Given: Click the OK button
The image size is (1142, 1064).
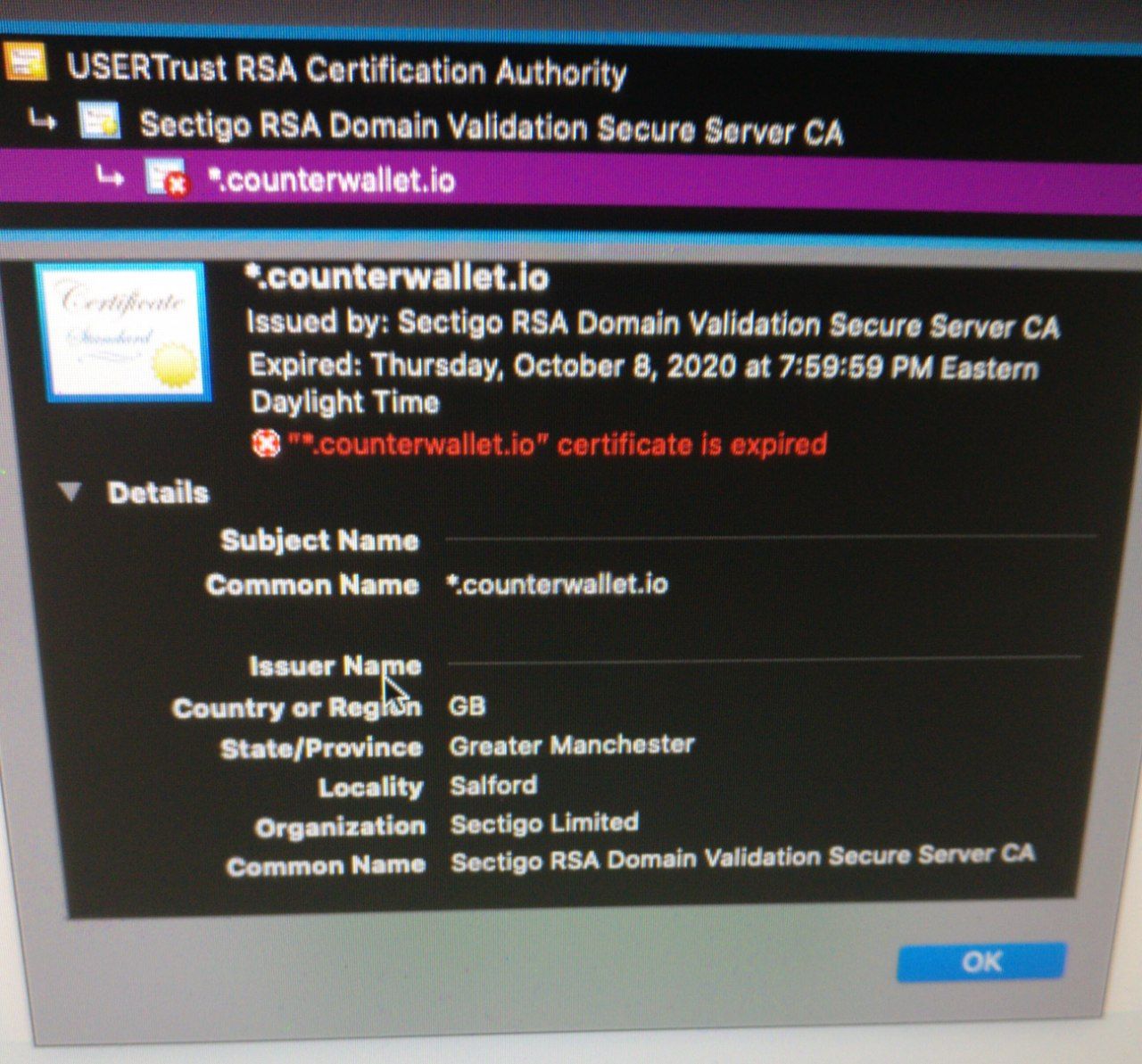Looking at the screenshot, I should click(x=981, y=961).
